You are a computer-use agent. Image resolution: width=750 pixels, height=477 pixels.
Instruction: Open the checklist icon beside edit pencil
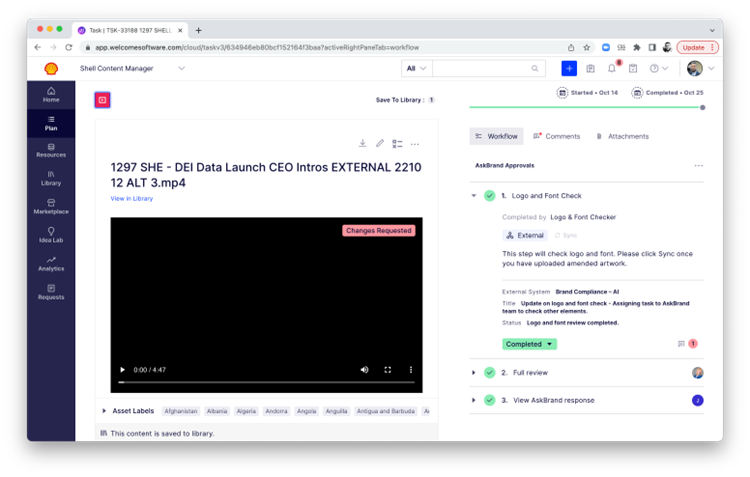(397, 144)
